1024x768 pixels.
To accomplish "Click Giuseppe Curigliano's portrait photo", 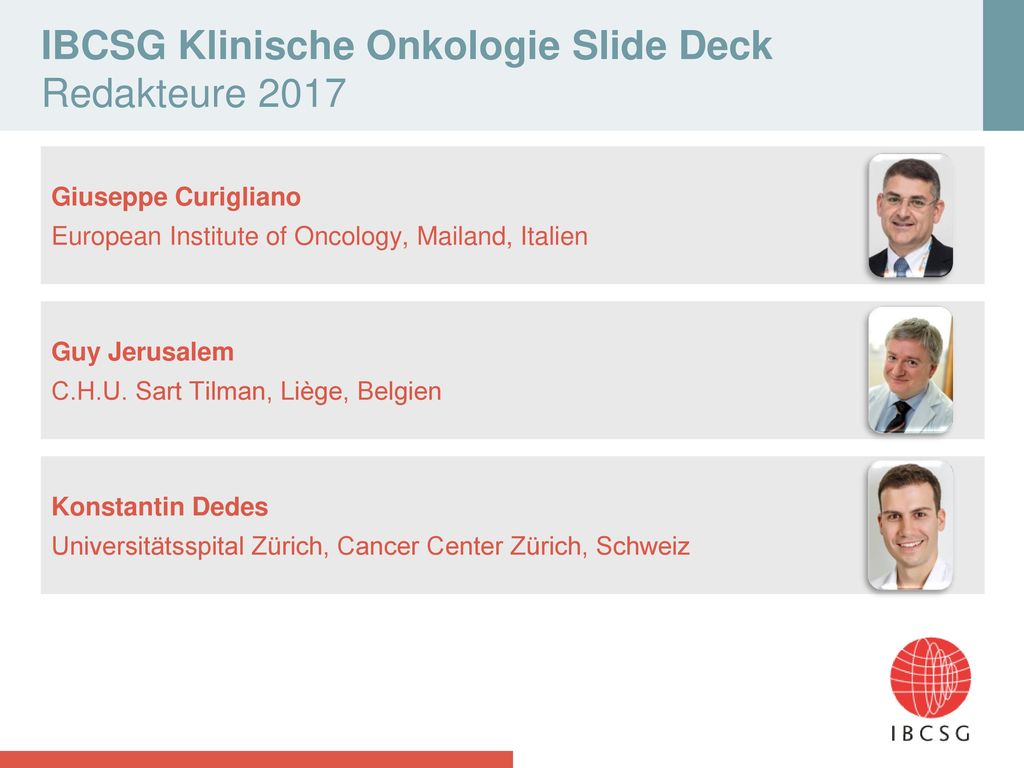I will tap(910, 216).
